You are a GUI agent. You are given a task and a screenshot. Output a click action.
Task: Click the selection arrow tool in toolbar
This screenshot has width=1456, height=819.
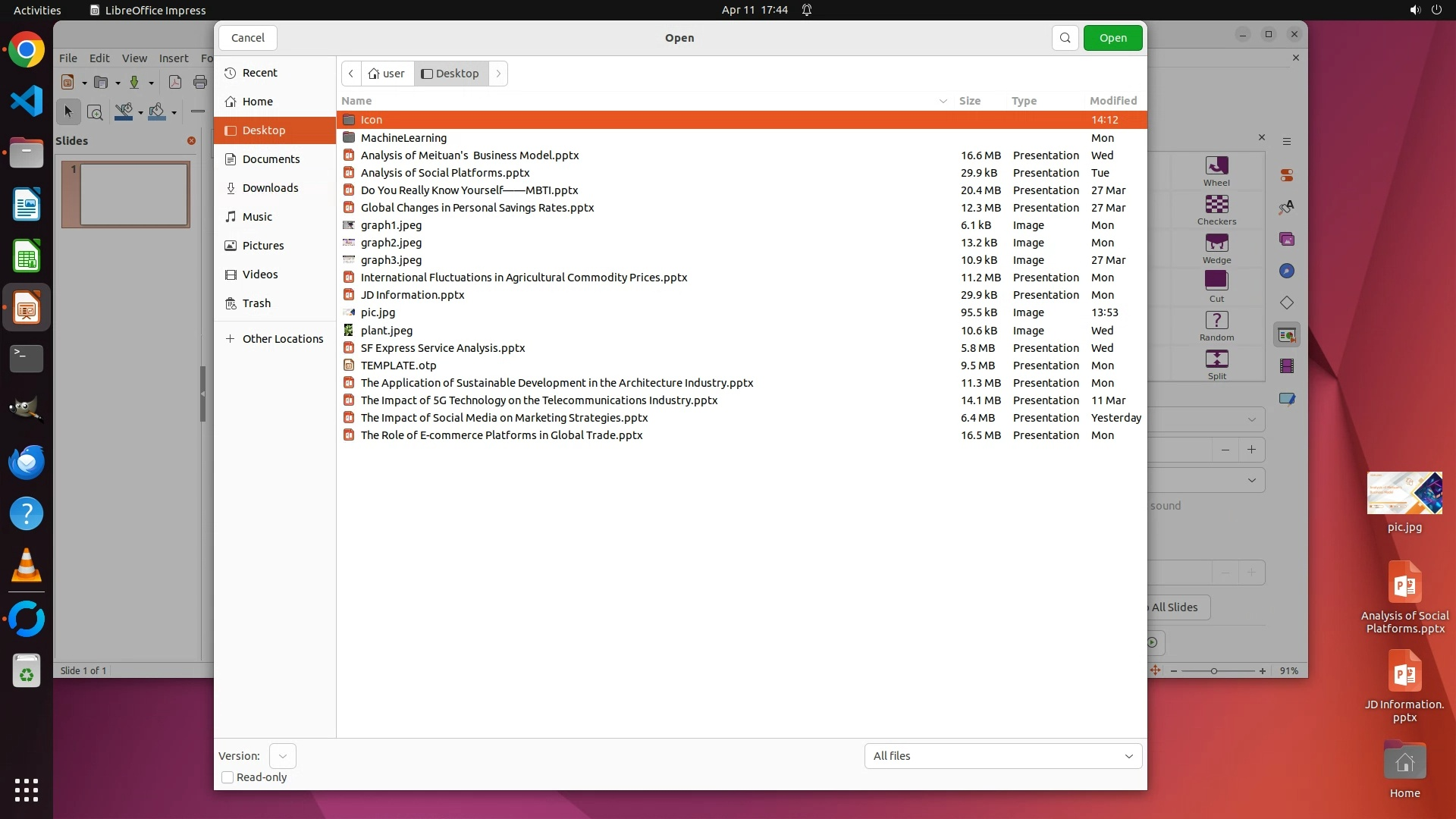(x=68, y=112)
